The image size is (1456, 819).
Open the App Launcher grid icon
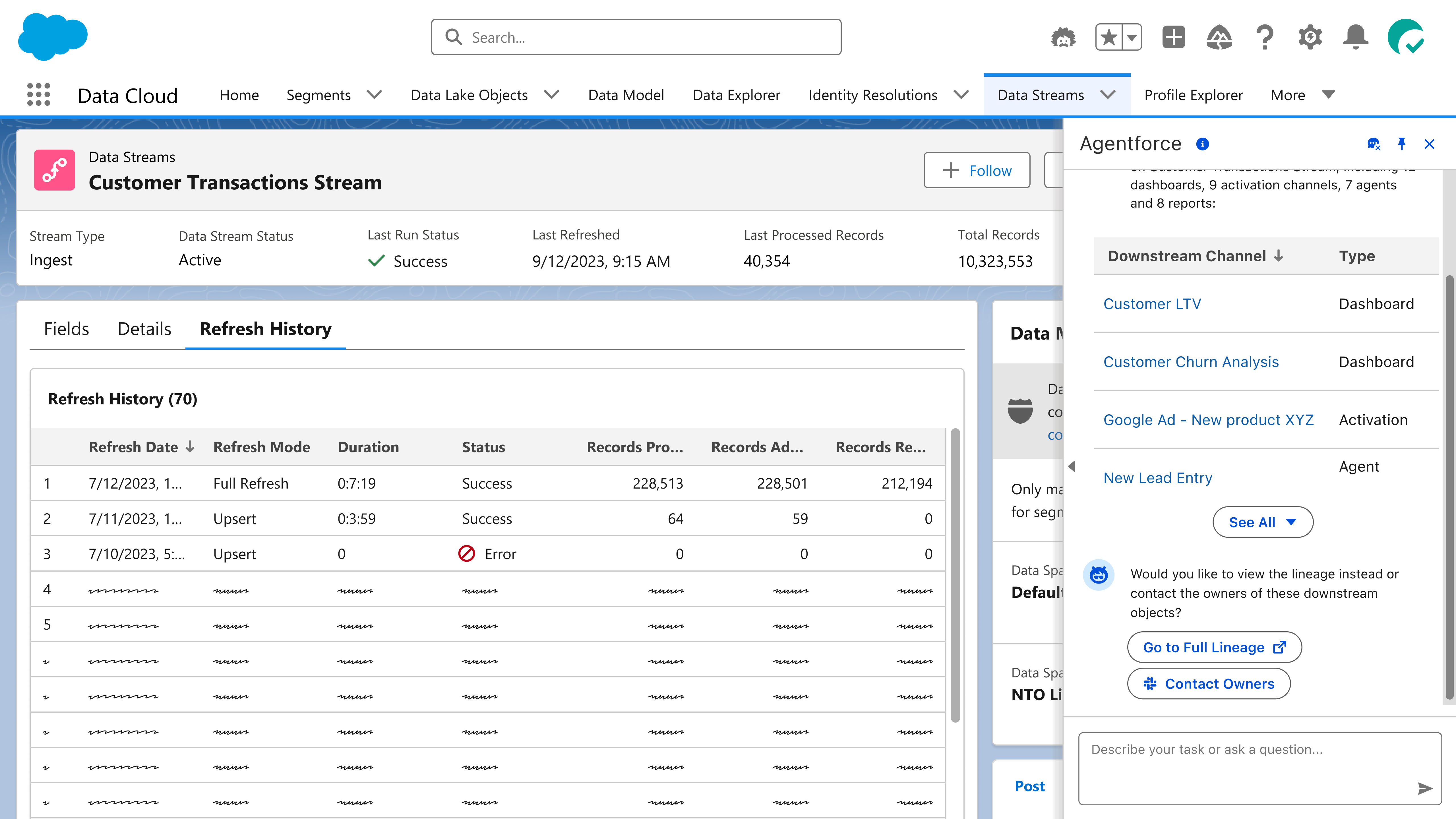(38, 94)
